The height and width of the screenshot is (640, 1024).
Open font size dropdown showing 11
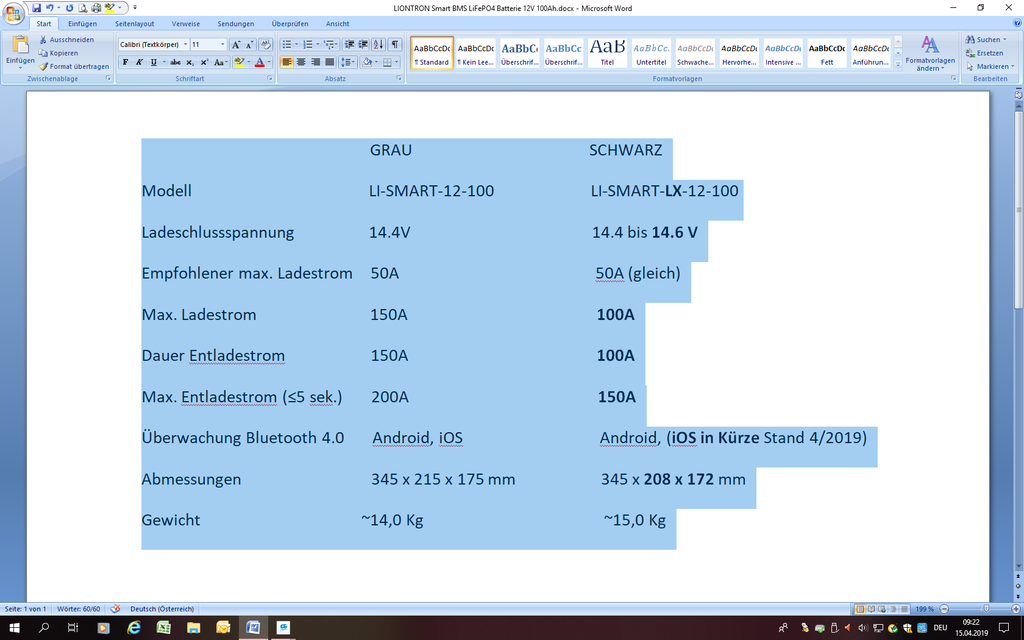[x=223, y=44]
